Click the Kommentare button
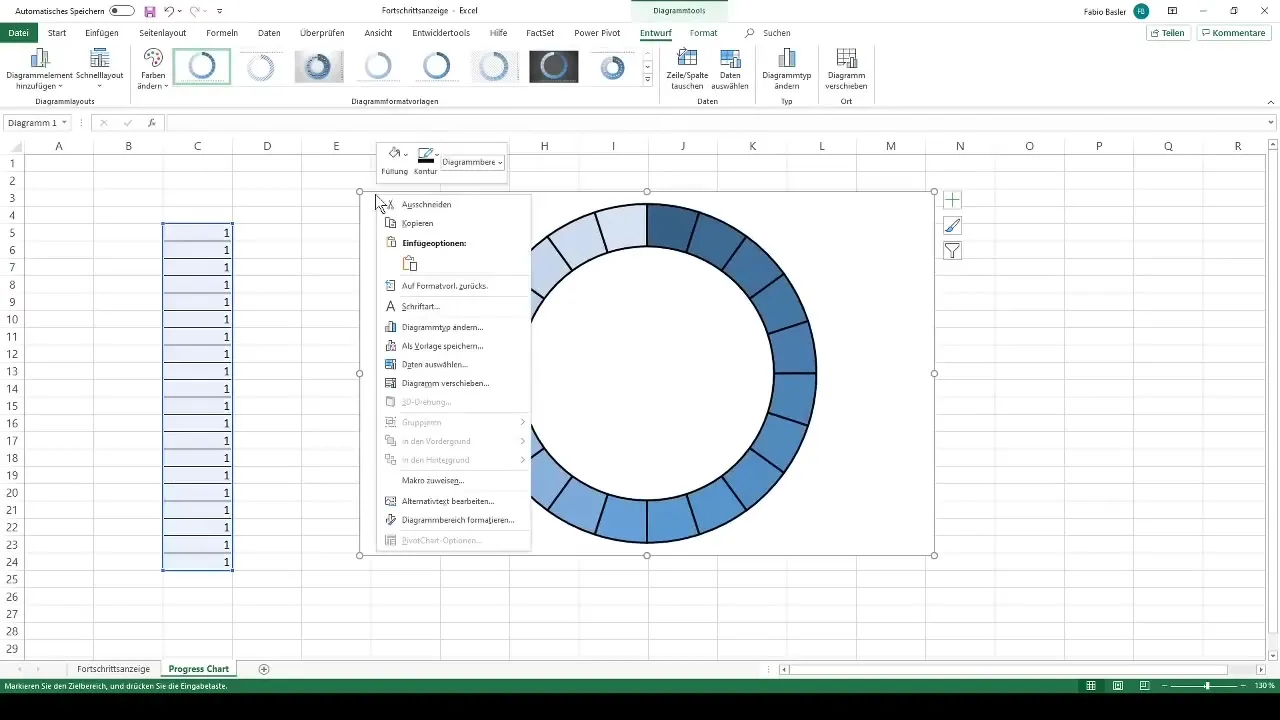Screen dimensions: 1280x720 point(1233,32)
